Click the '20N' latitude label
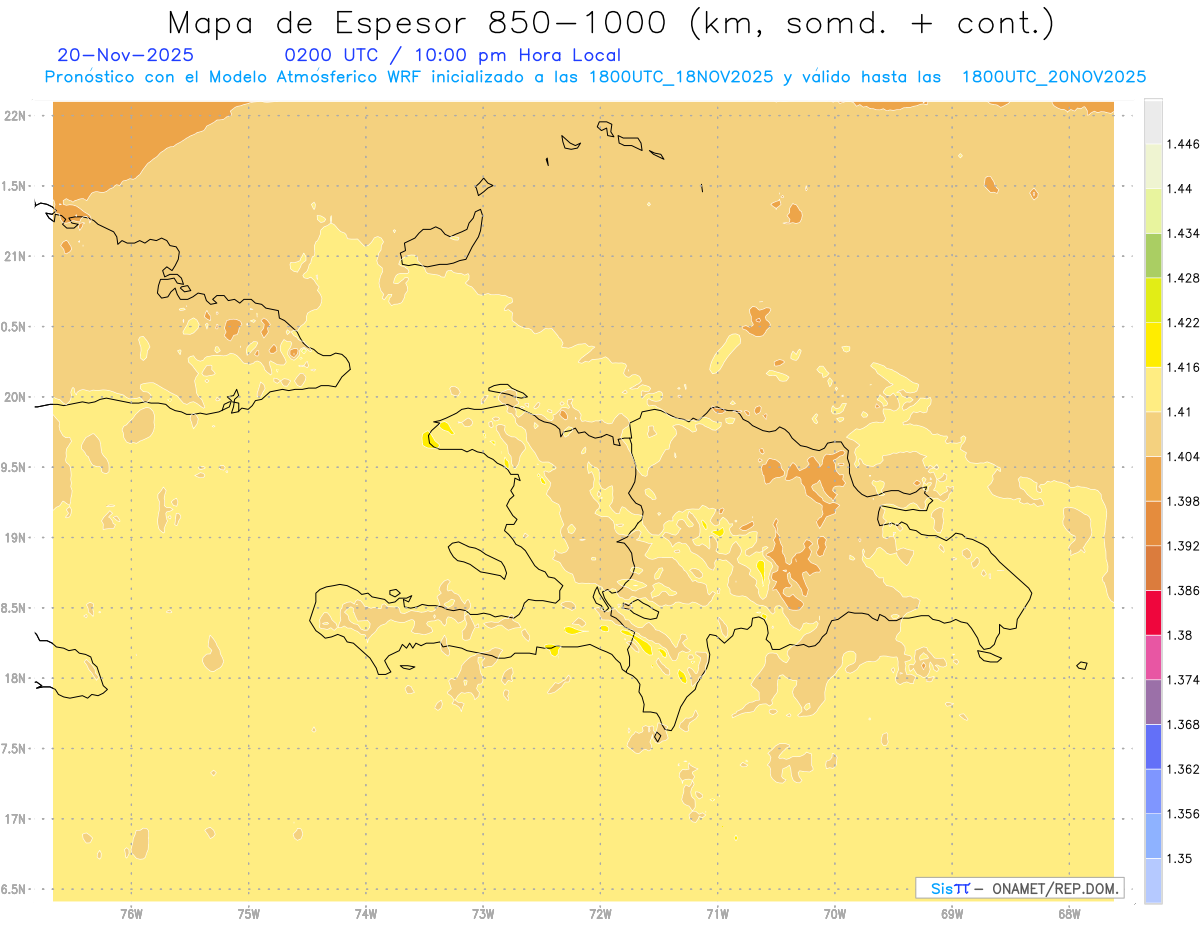This screenshot has height=927, width=1200. [x=15, y=397]
